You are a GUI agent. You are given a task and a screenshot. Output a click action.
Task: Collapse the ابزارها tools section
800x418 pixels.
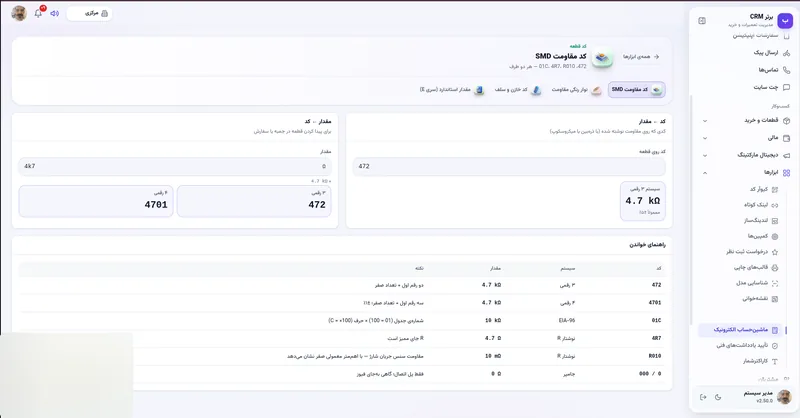point(746,173)
